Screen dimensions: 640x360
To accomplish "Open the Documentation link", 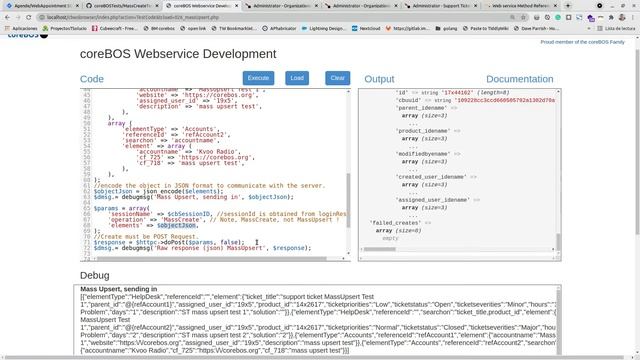I will tap(520, 79).
